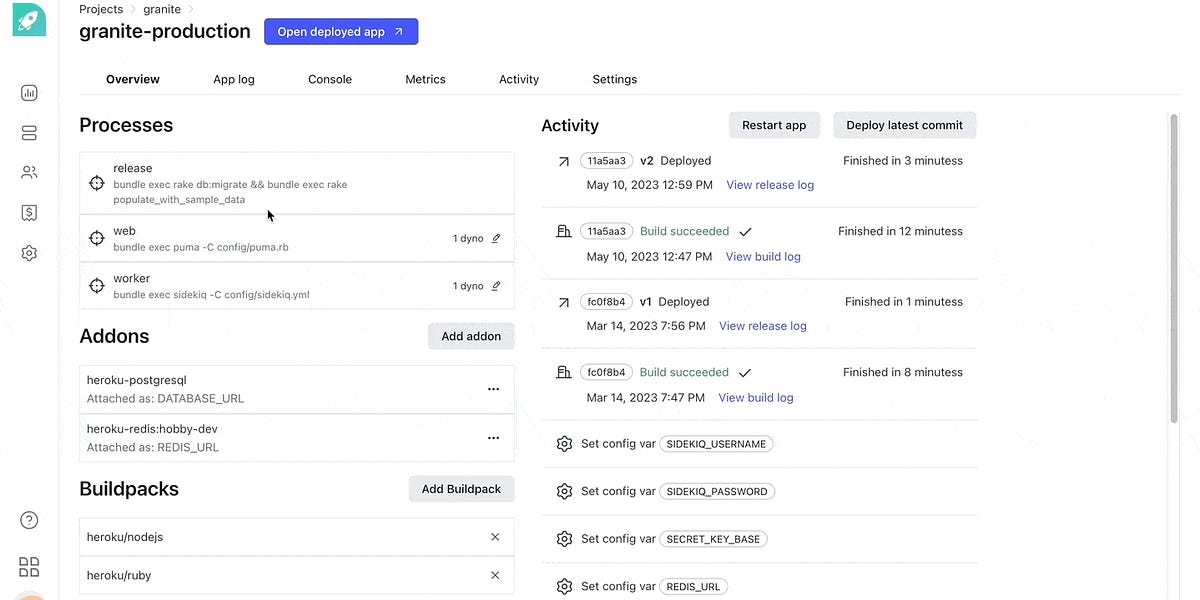The width and height of the screenshot is (1200, 600).
Task: Switch to the Metrics tab
Action: coord(425,79)
